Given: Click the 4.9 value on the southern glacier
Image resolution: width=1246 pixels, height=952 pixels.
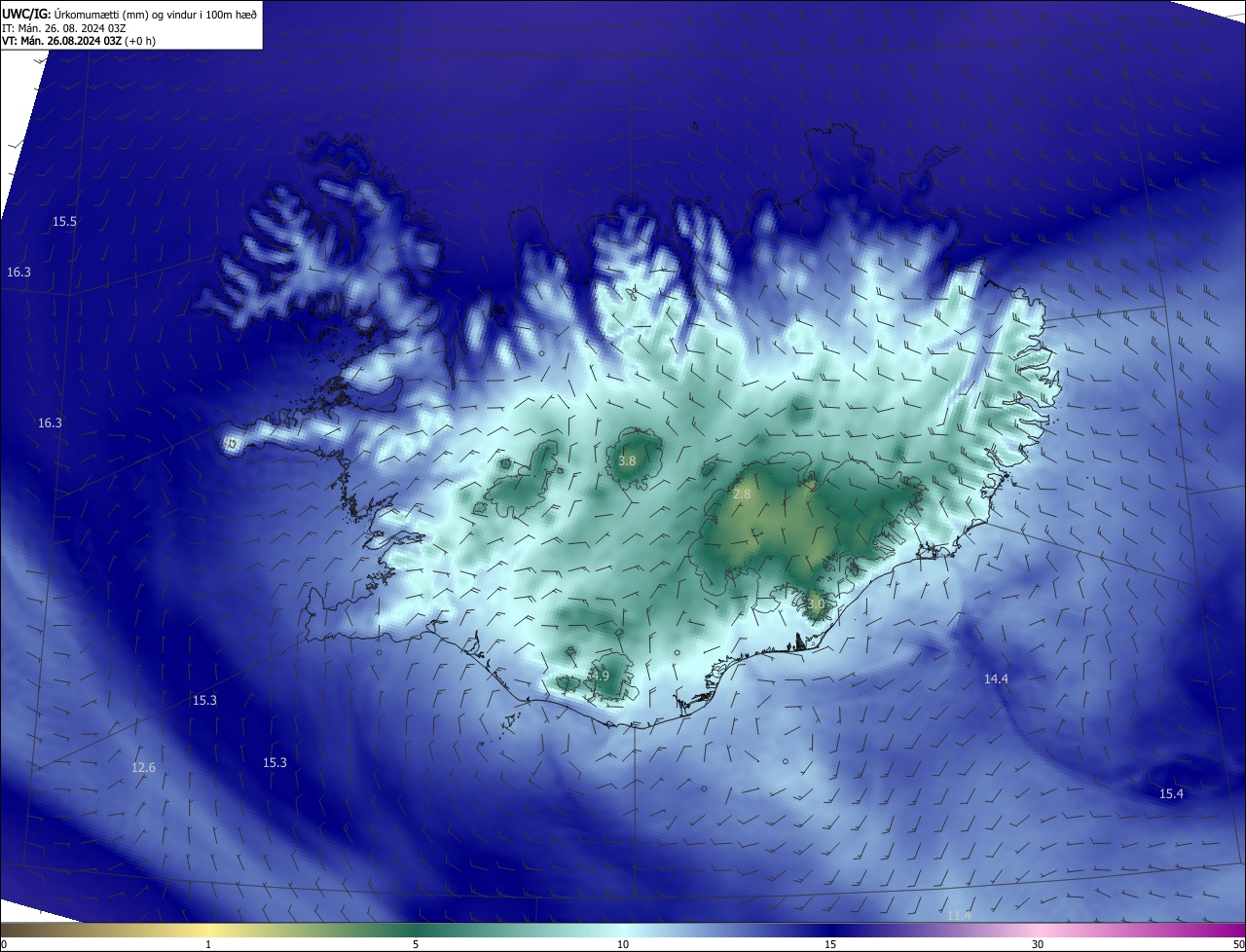Looking at the screenshot, I should tap(600, 676).
